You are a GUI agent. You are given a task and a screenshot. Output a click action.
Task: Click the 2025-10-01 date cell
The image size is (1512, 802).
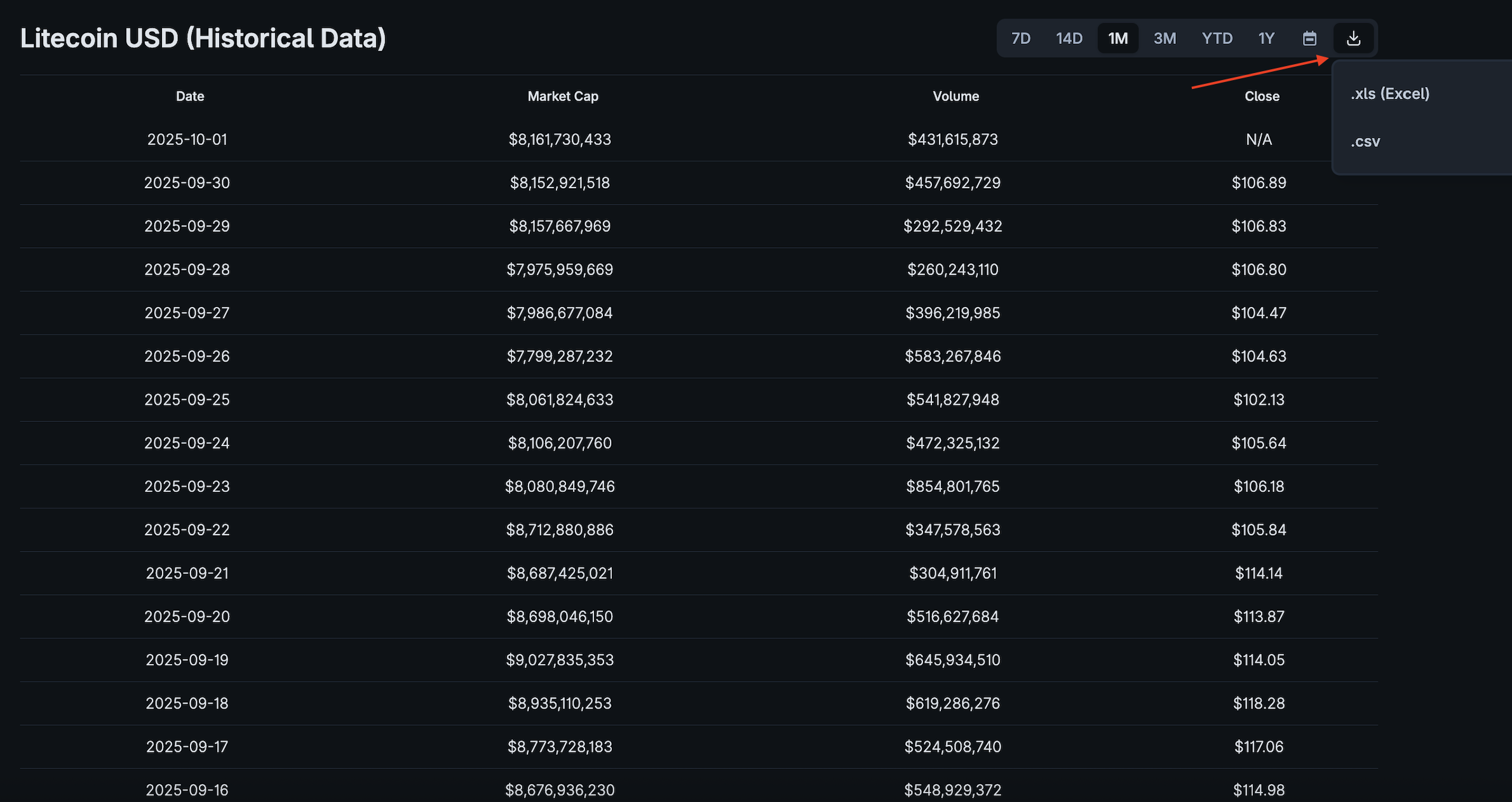(x=187, y=139)
